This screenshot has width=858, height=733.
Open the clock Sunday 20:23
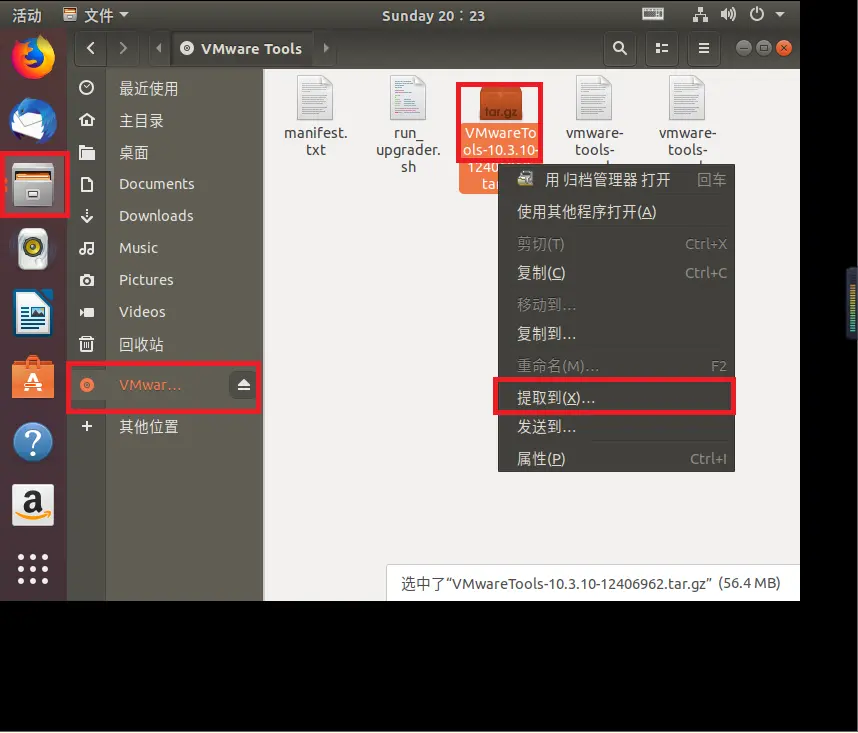point(433,15)
